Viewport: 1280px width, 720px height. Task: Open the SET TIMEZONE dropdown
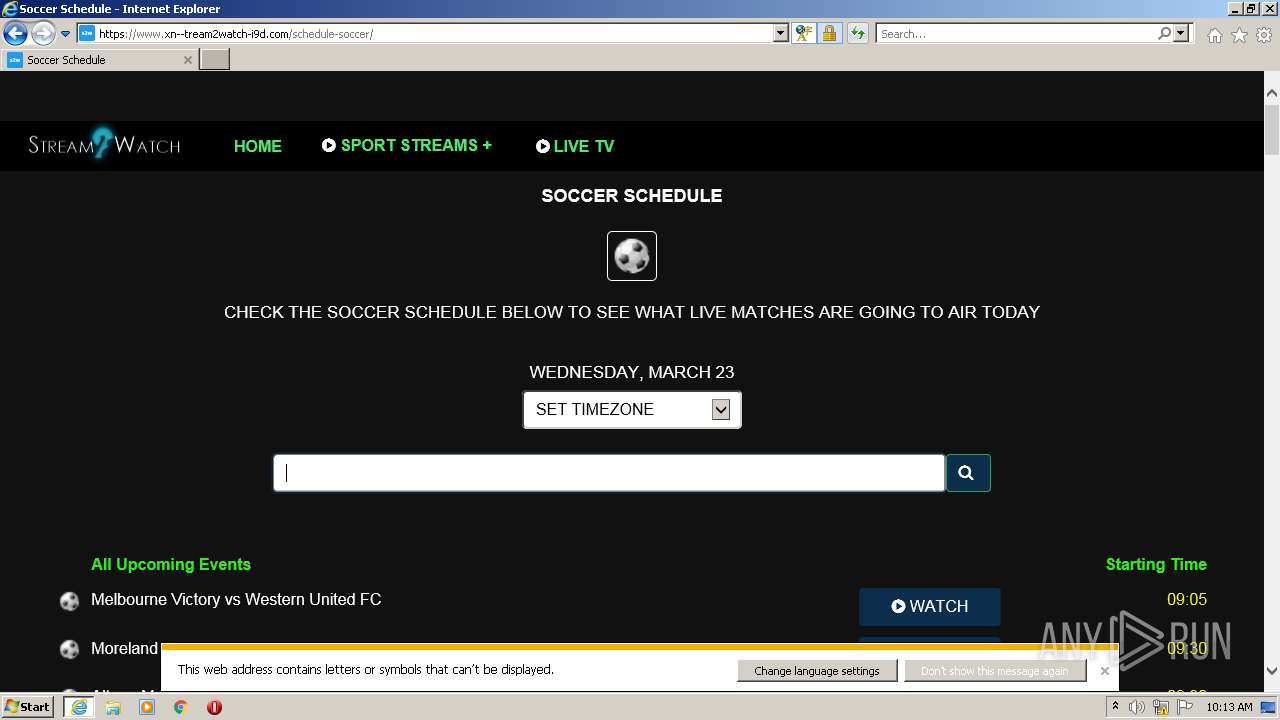632,409
